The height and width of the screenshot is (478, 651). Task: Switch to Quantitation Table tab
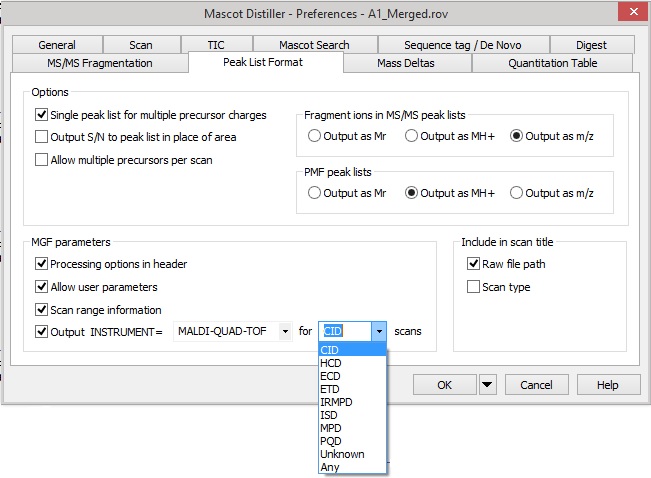553,63
